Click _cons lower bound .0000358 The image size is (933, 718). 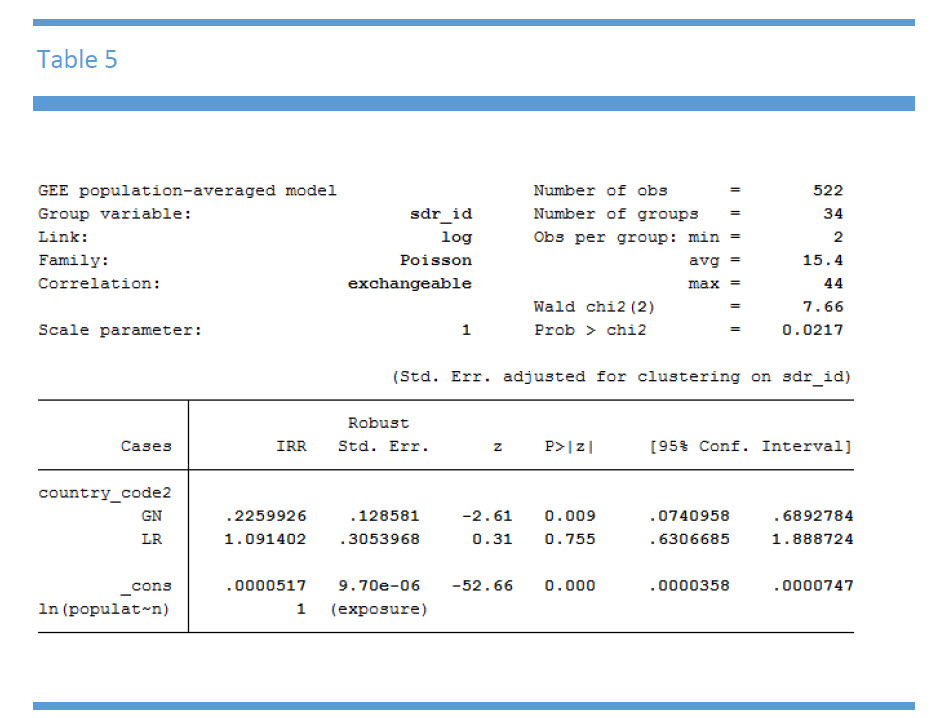[x=688, y=585]
